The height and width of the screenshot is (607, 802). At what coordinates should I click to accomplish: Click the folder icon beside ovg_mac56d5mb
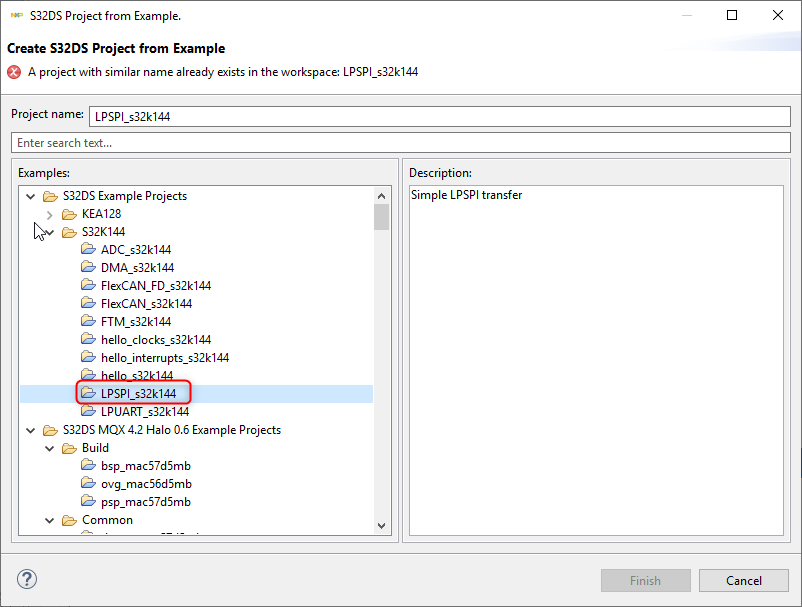click(x=88, y=483)
